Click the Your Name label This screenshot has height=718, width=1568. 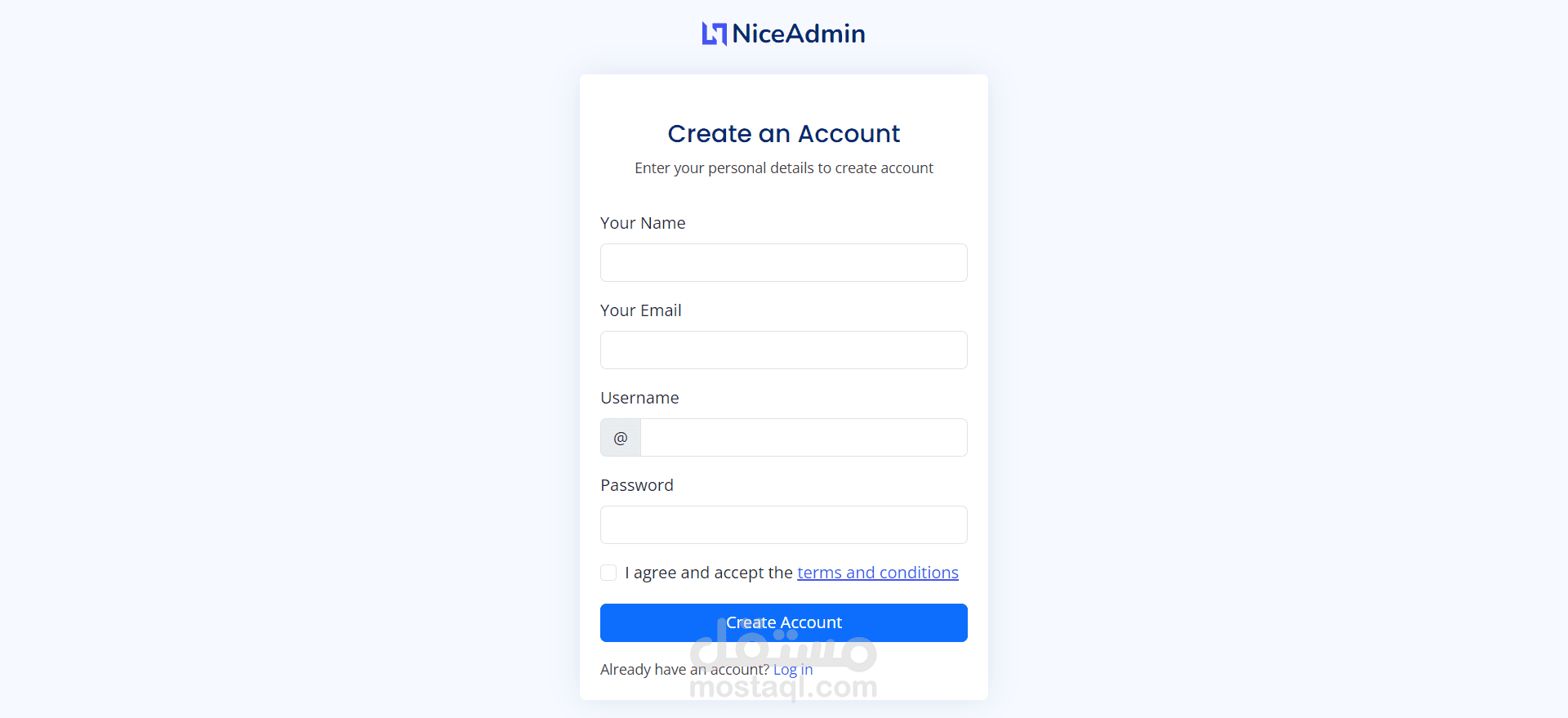(x=643, y=223)
